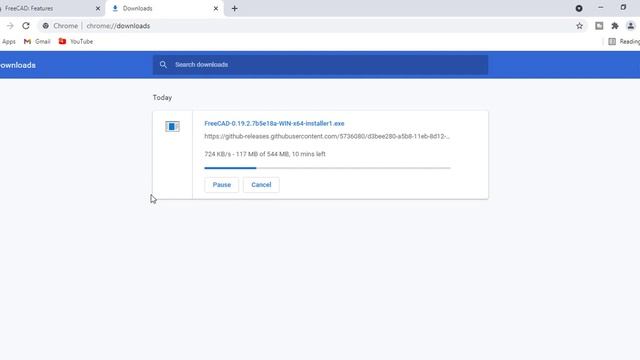Screen dimensions: 640x360
Task: Select the Downloads tab
Action: point(165,9)
